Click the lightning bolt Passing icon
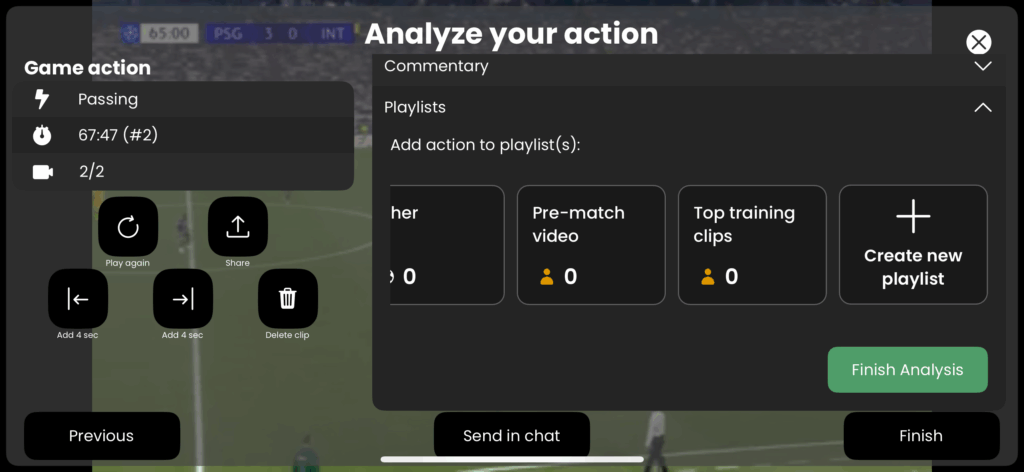1024x472 pixels. [x=42, y=99]
